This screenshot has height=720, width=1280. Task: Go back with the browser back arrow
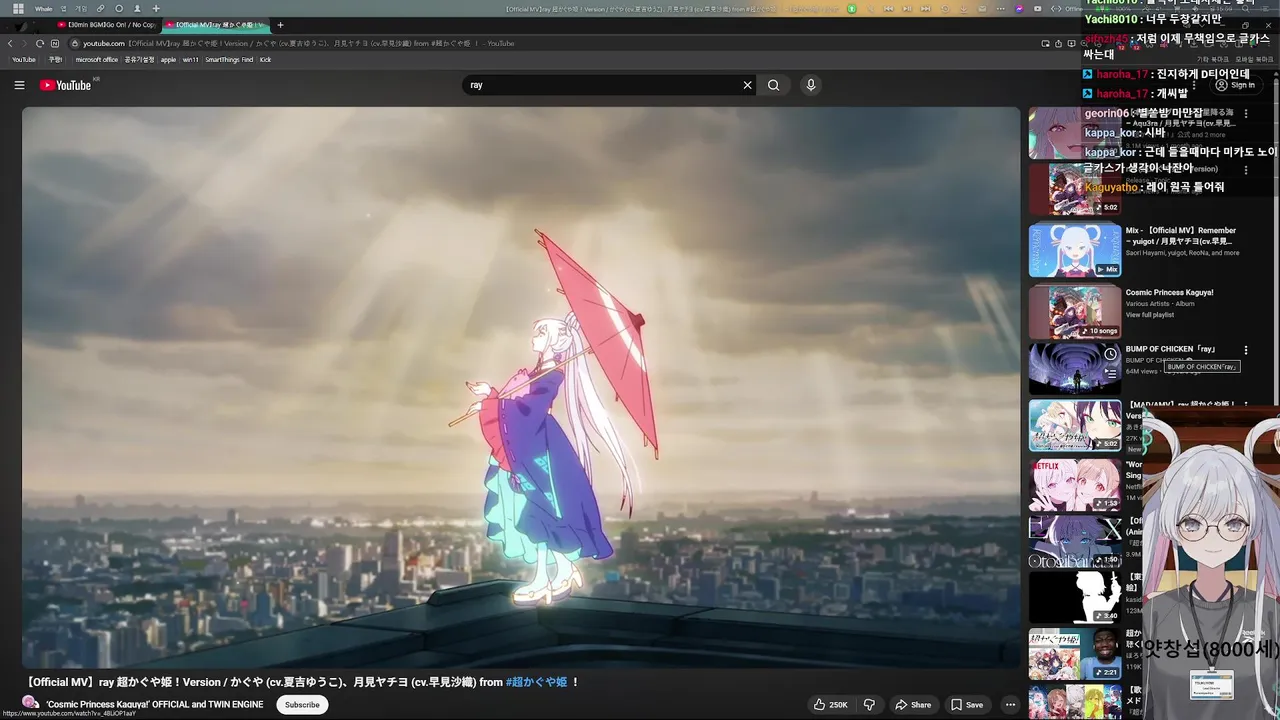click(10, 43)
